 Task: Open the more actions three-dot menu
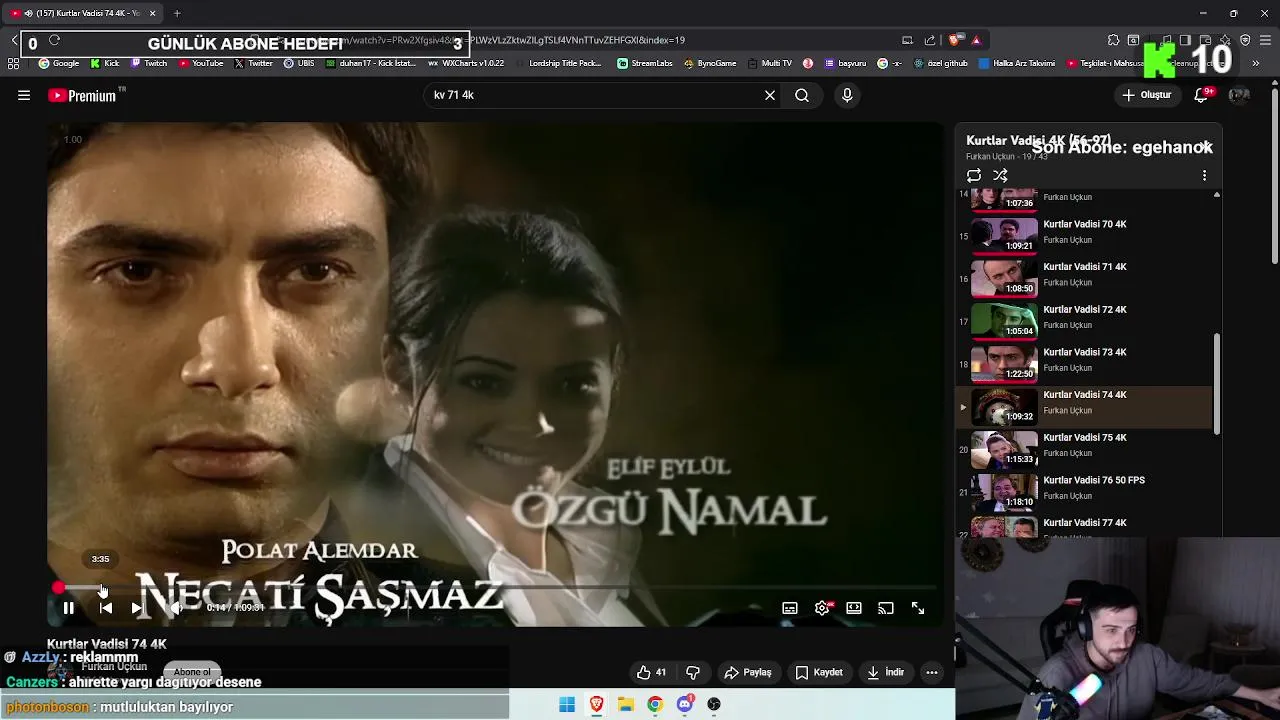click(x=932, y=672)
